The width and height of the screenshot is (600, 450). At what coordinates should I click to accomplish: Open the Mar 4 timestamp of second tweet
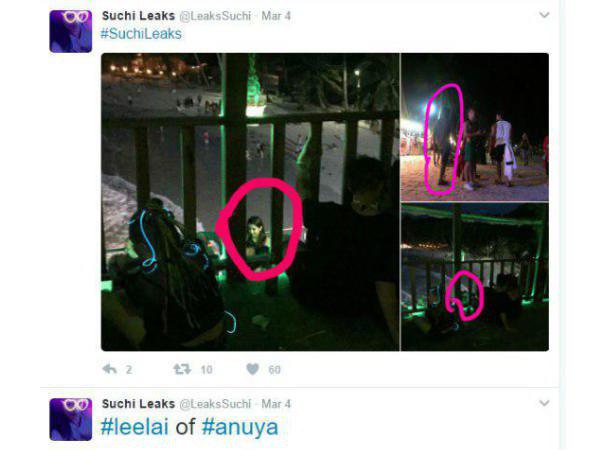pyautogui.click(x=276, y=404)
